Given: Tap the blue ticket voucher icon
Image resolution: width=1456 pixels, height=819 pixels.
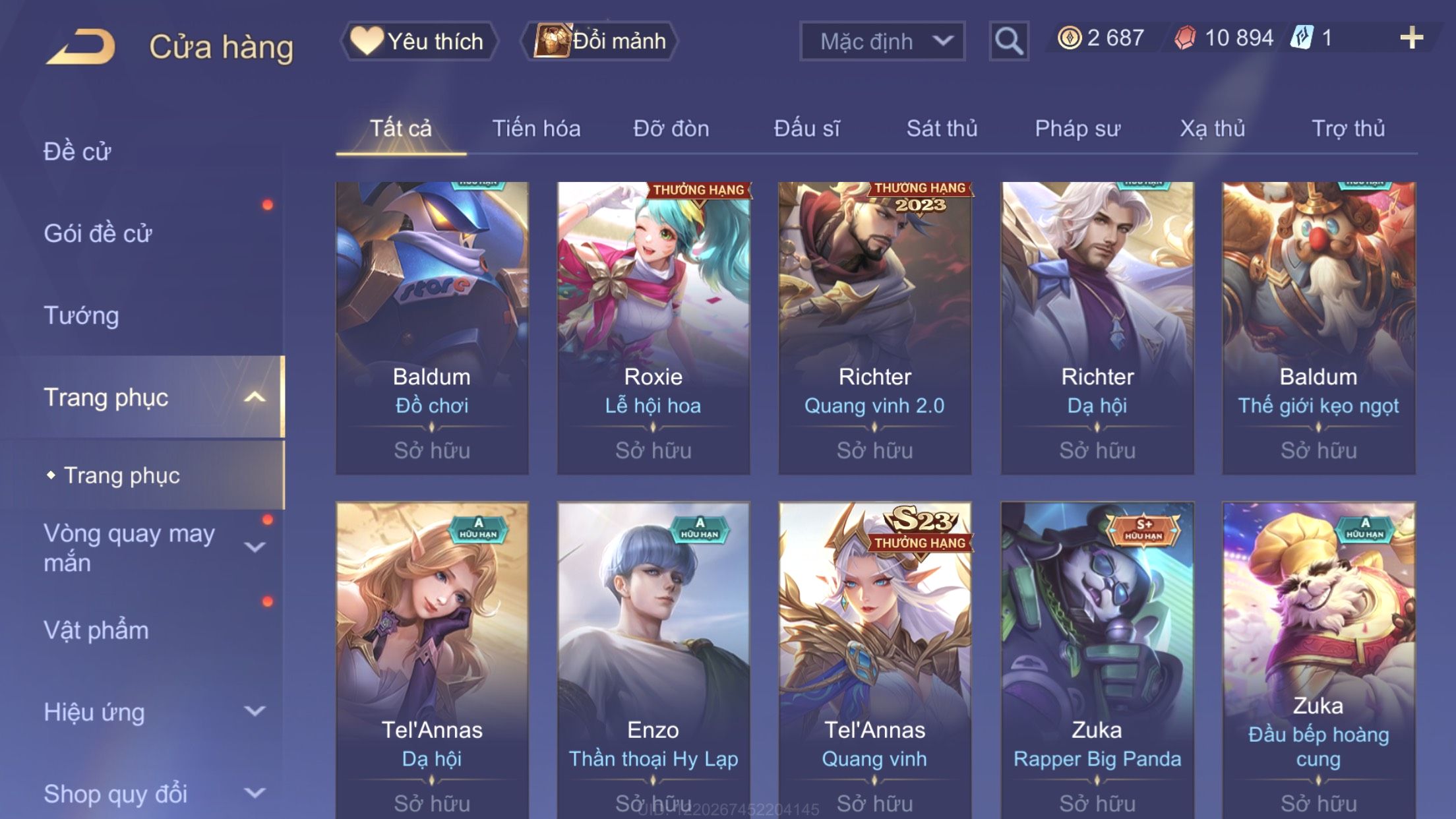Looking at the screenshot, I should 1302,38.
